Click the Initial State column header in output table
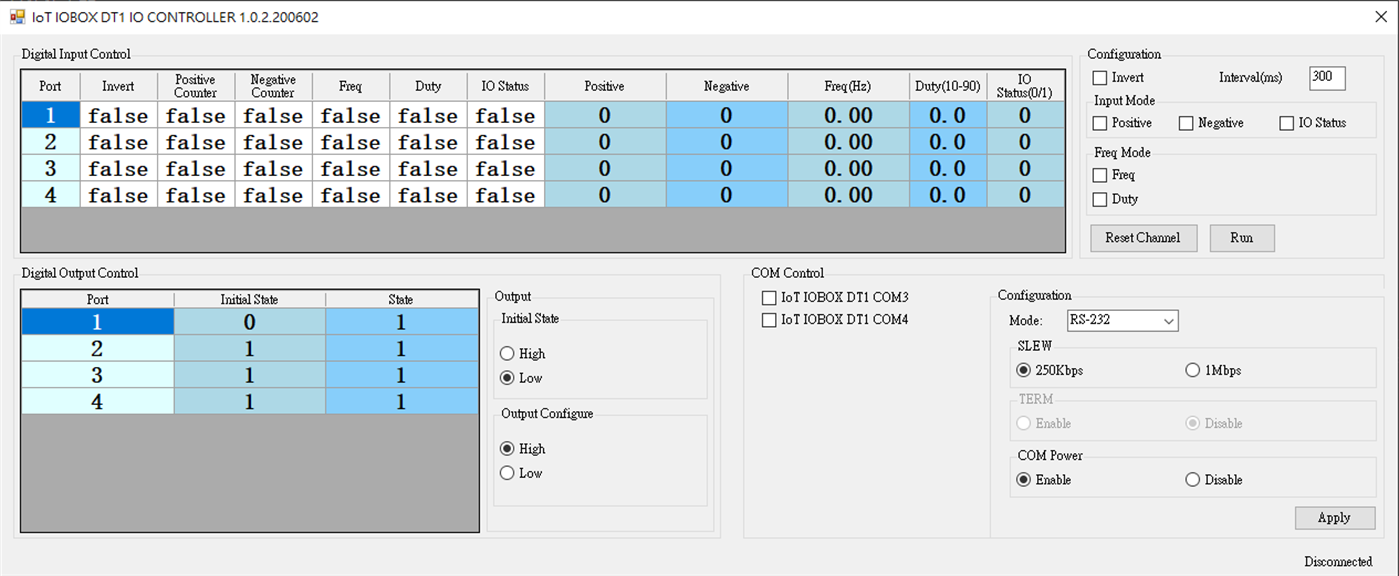 coord(249,299)
